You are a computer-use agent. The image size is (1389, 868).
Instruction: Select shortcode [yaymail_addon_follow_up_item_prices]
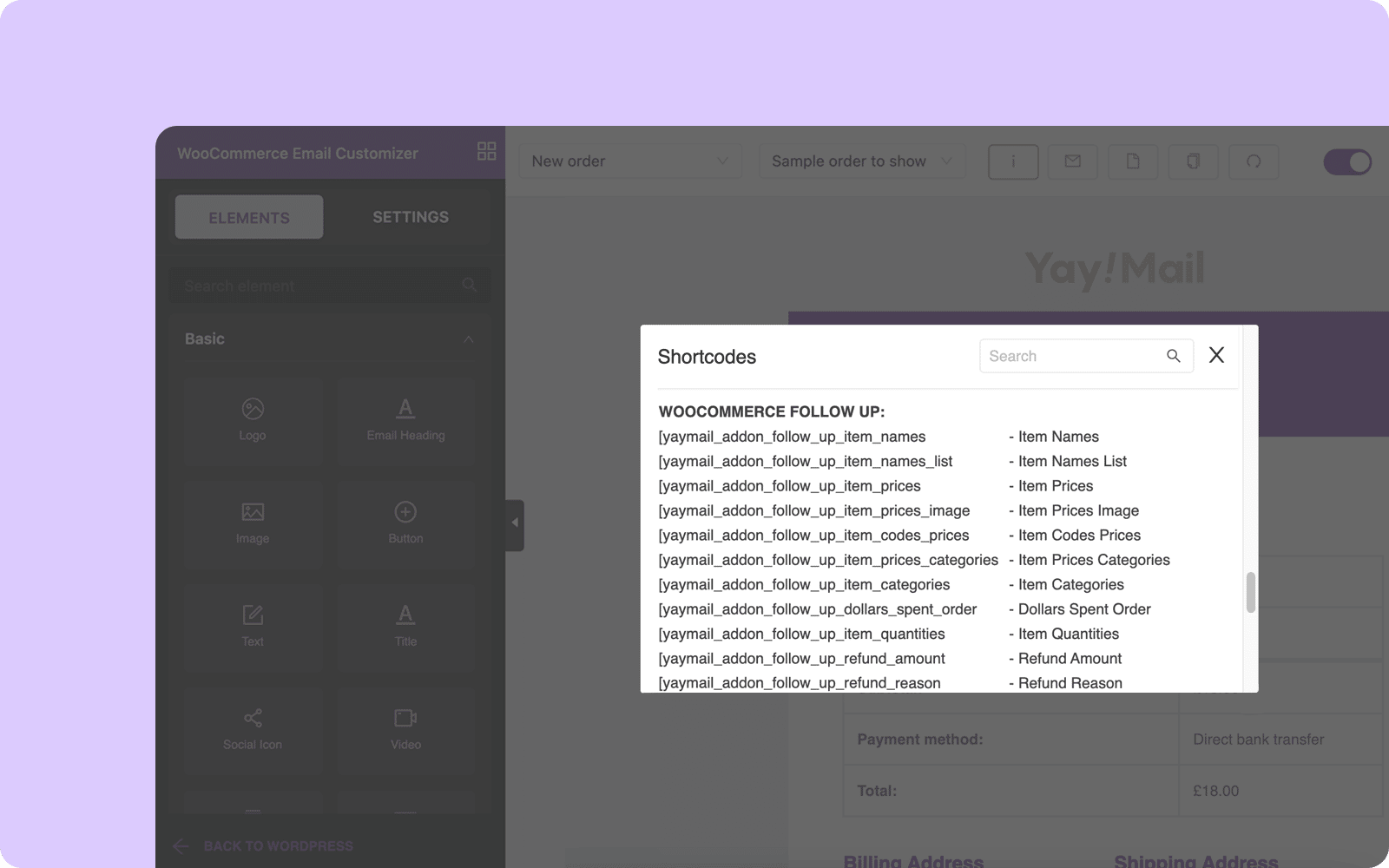789,486
